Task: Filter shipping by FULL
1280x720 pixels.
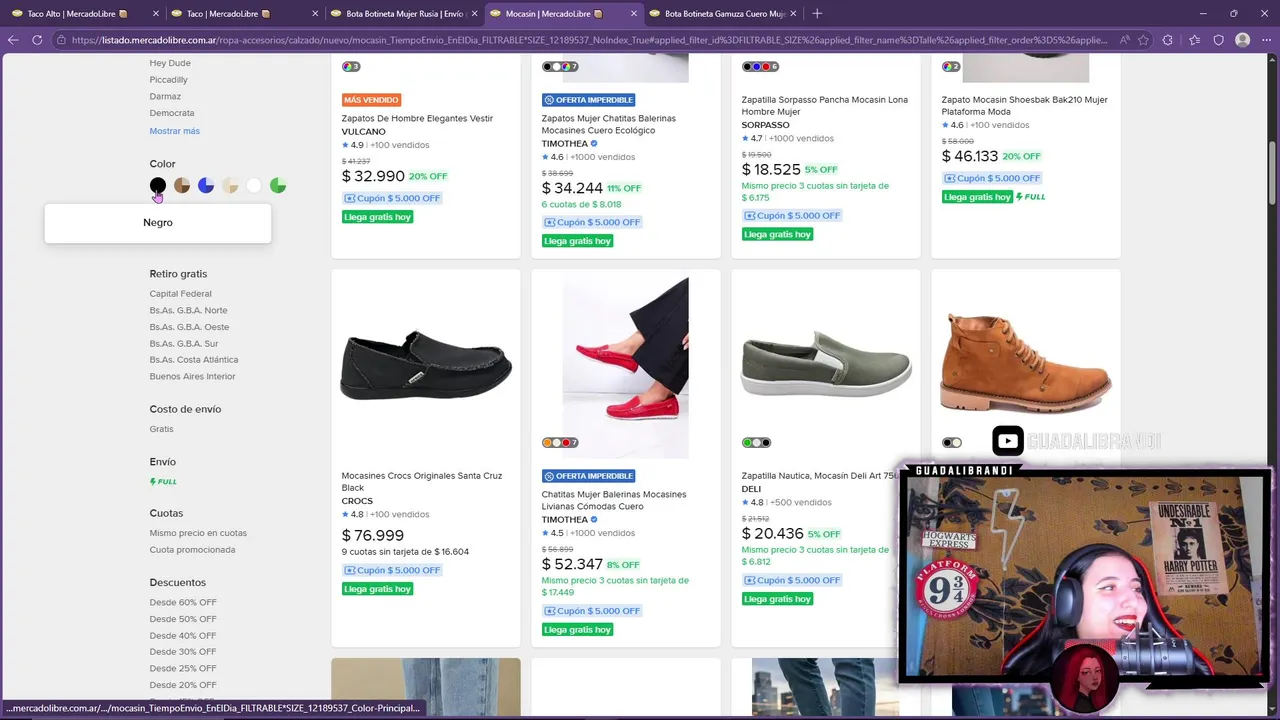Action: click(x=163, y=482)
